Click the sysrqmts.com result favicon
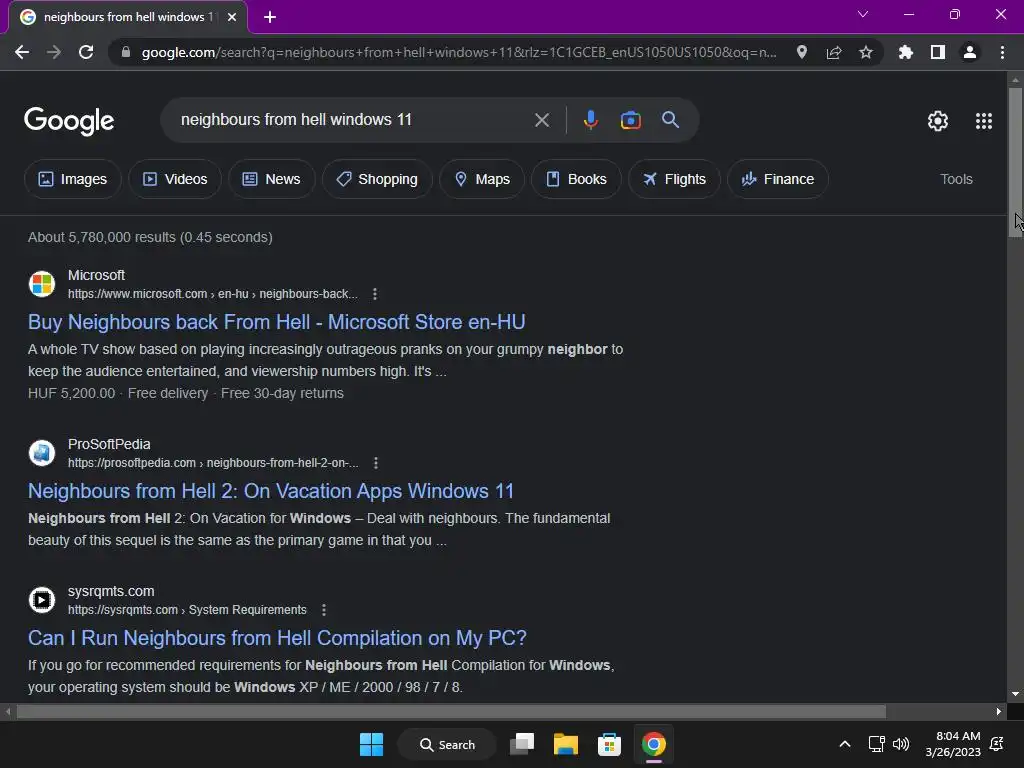Viewport: 1024px width, 768px height. point(42,600)
